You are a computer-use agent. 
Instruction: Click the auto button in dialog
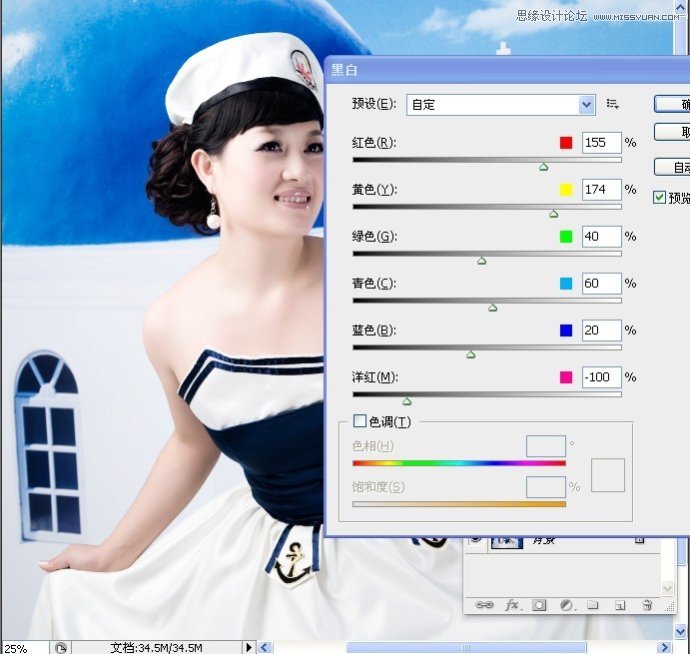pos(674,167)
